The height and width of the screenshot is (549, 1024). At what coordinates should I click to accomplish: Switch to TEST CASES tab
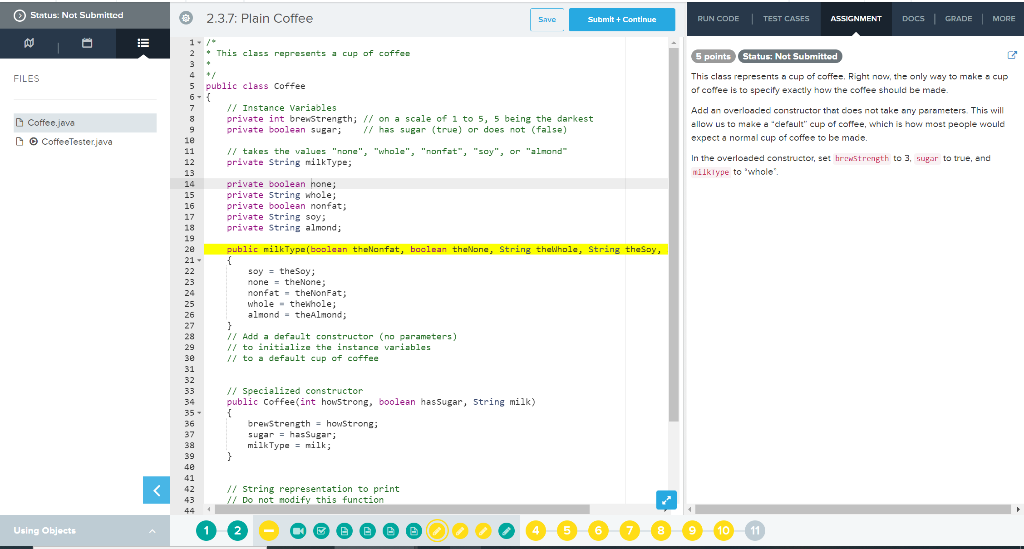[786, 18]
